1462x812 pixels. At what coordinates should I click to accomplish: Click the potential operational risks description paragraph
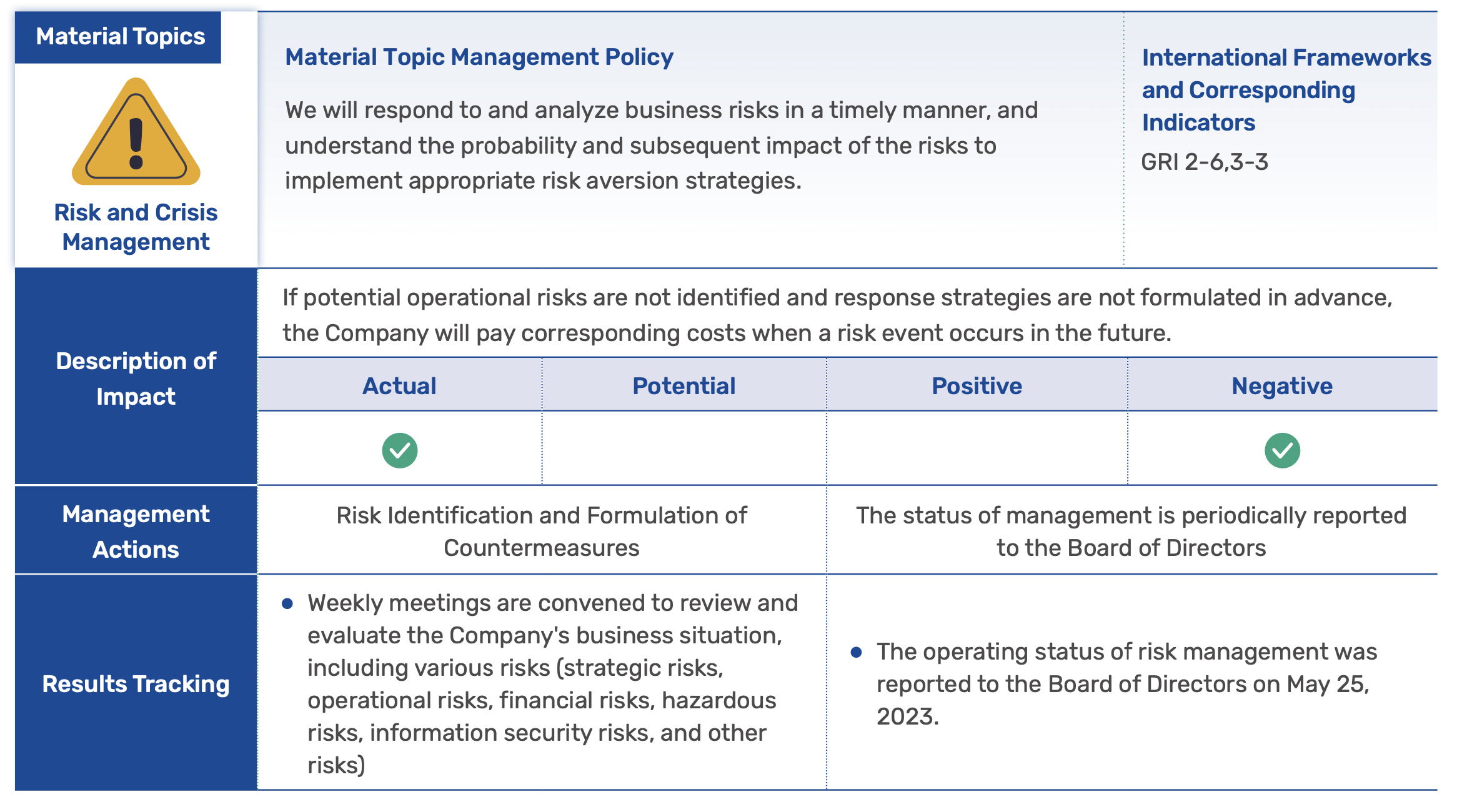tap(837, 315)
